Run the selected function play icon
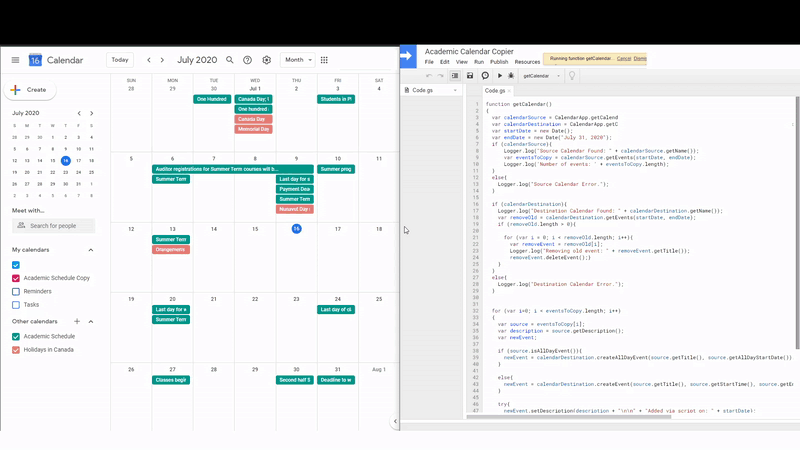800x450 pixels. [x=499, y=76]
